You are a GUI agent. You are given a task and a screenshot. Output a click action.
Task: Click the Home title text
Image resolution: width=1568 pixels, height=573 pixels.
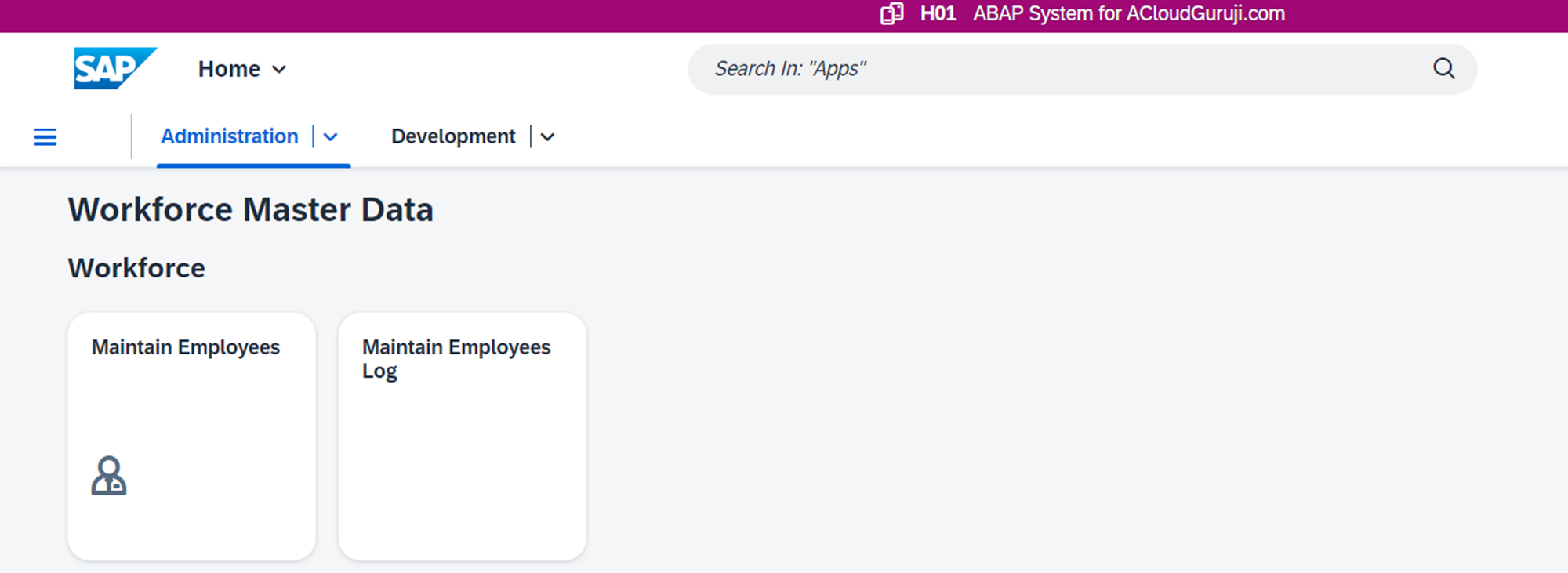229,69
